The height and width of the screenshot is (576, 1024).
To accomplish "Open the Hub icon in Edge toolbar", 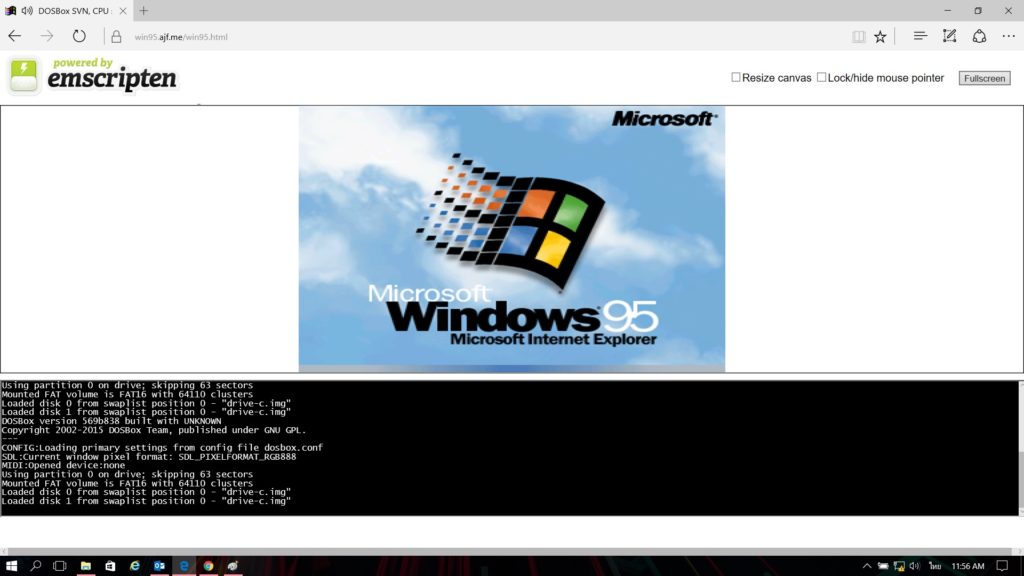I will click(921, 36).
